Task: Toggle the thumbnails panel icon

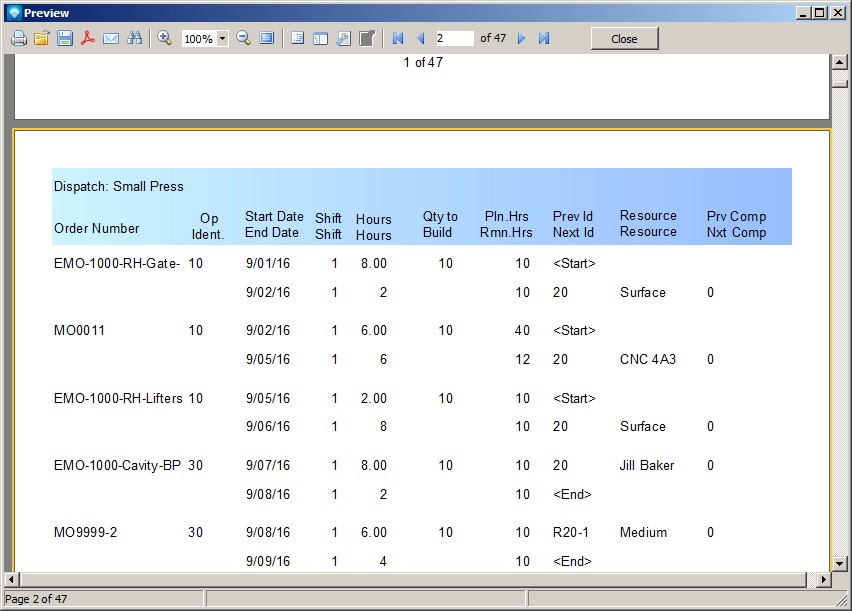Action: tap(320, 38)
